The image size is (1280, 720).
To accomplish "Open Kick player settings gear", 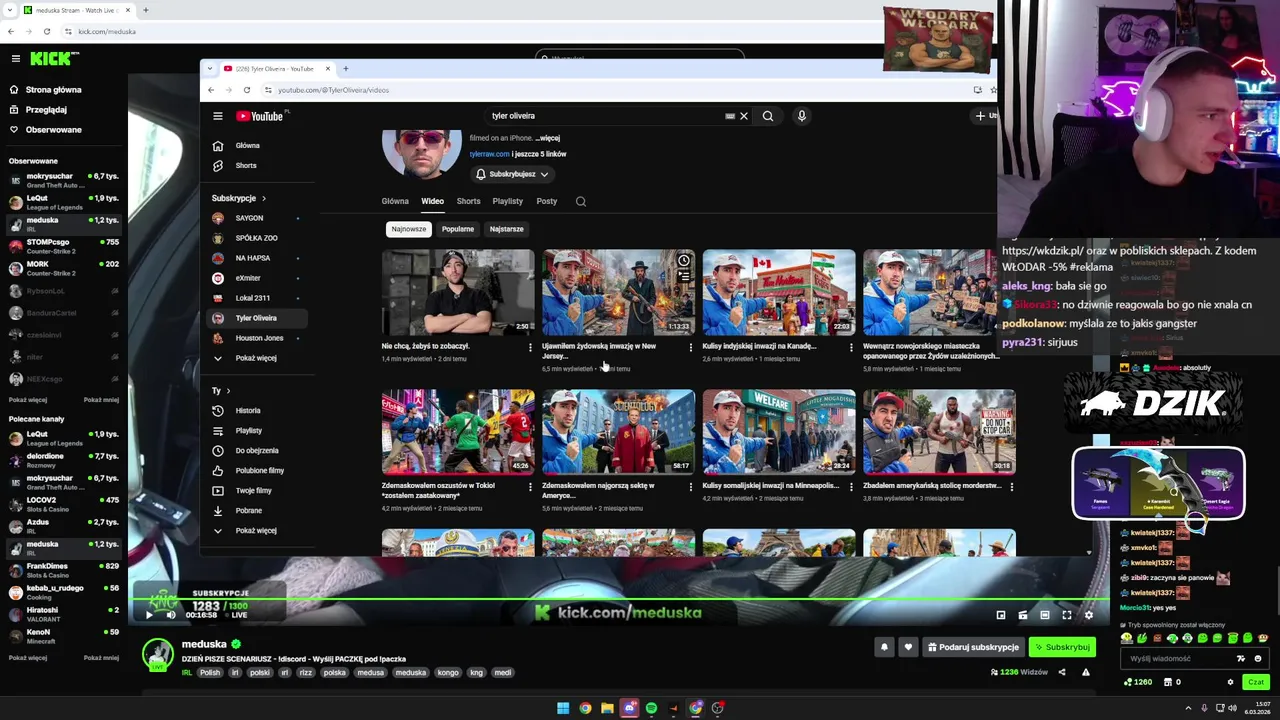I will click(x=1089, y=615).
